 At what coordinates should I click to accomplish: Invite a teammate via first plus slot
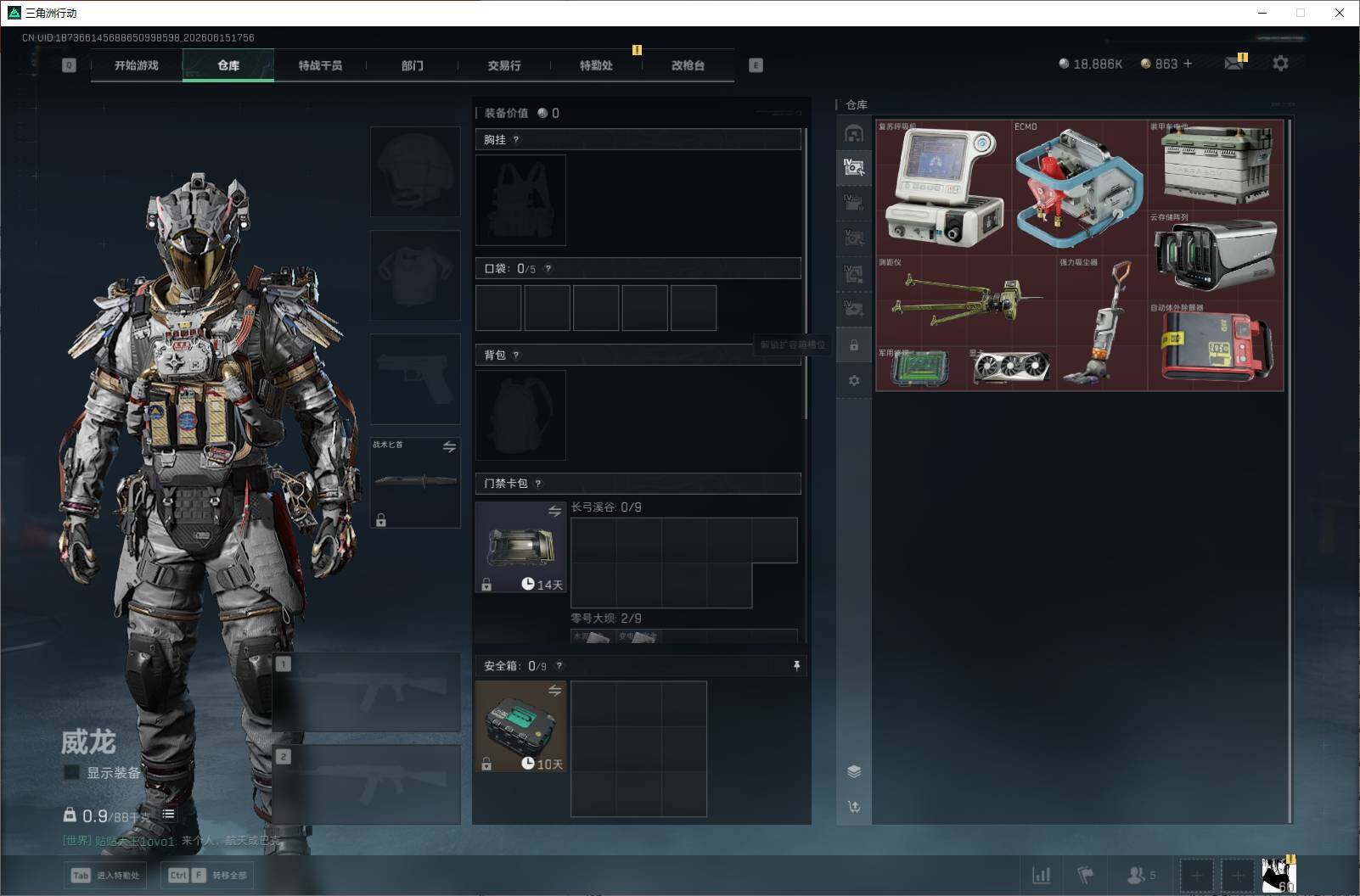(1197, 876)
